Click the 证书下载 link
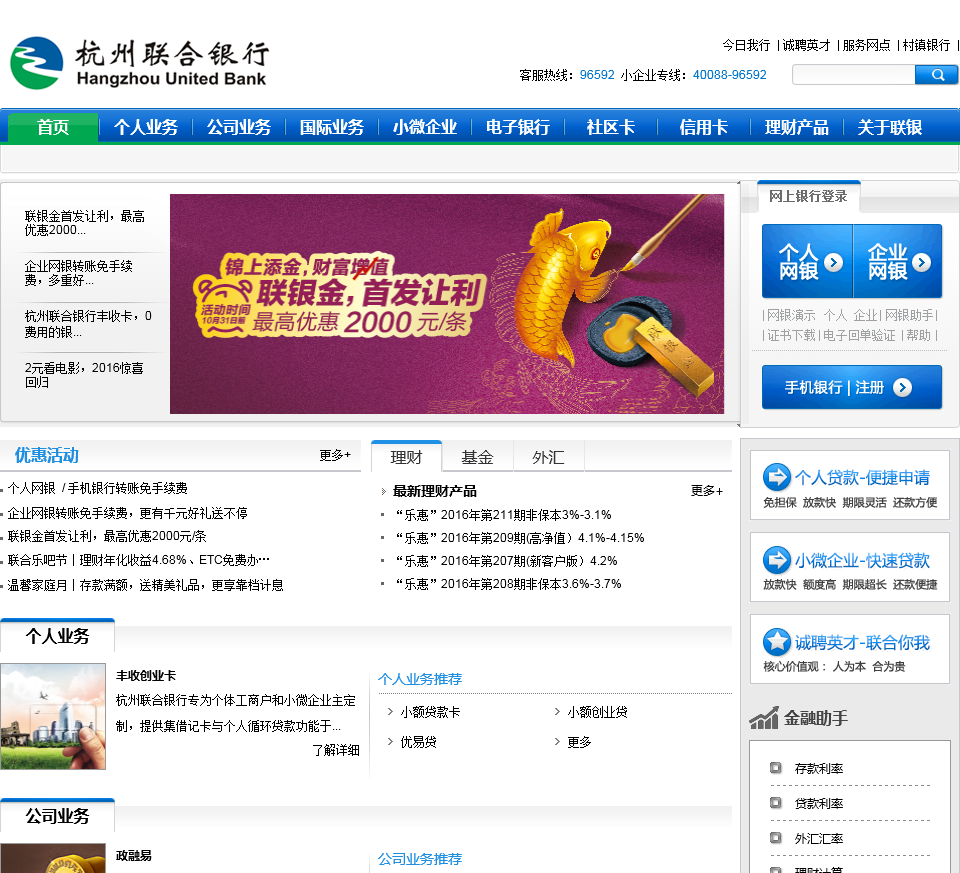 point(792,335)
